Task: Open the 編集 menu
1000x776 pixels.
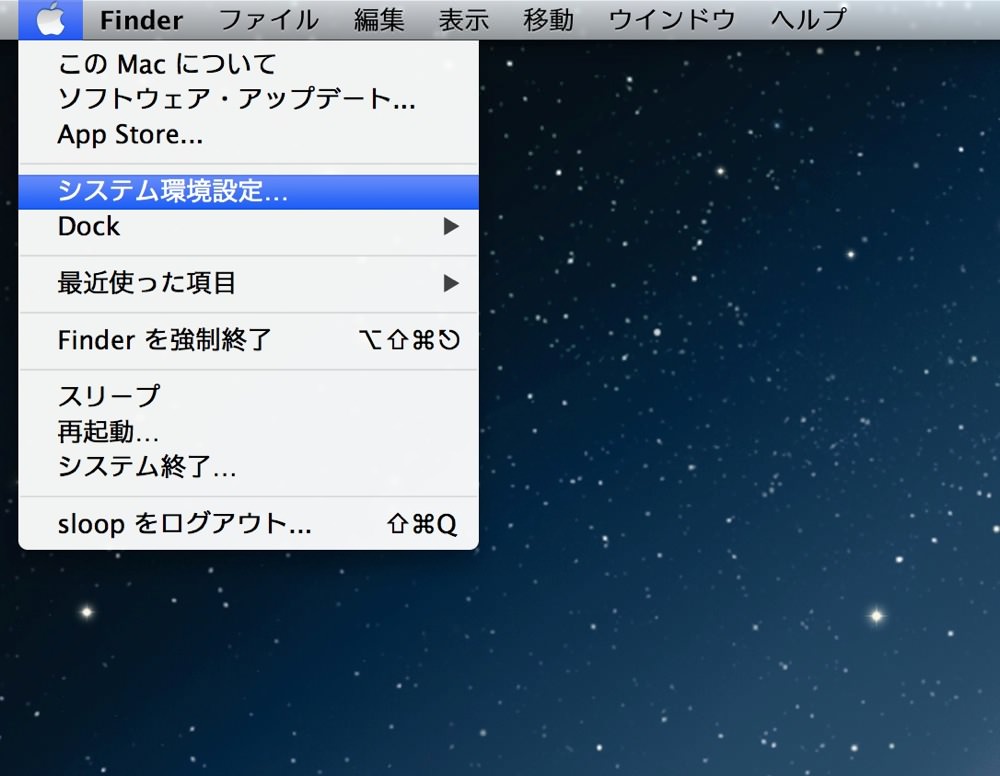Action: 379,20
